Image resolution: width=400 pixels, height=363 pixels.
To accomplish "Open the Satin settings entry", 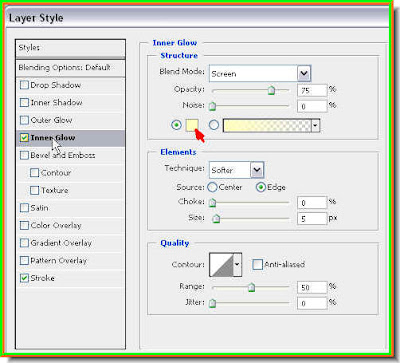I will pyautogui.click(x=39, y=208).
